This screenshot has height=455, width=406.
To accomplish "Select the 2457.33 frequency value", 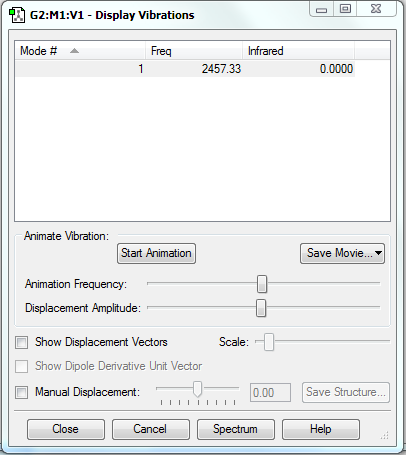I will 221,69.
